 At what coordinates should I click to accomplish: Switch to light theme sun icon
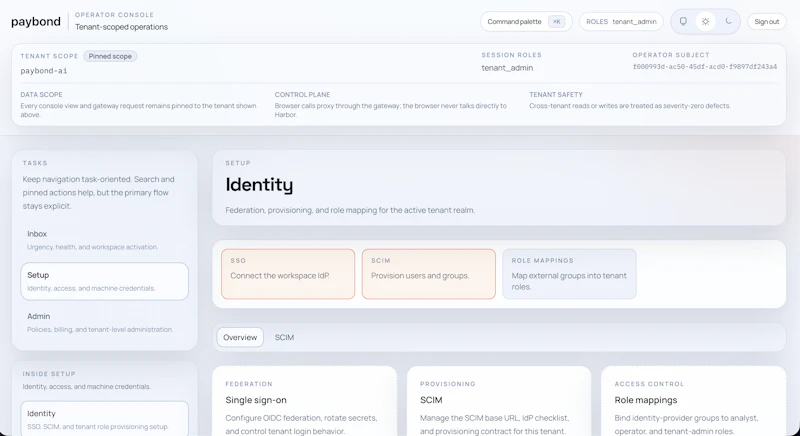tap(706, 21)
